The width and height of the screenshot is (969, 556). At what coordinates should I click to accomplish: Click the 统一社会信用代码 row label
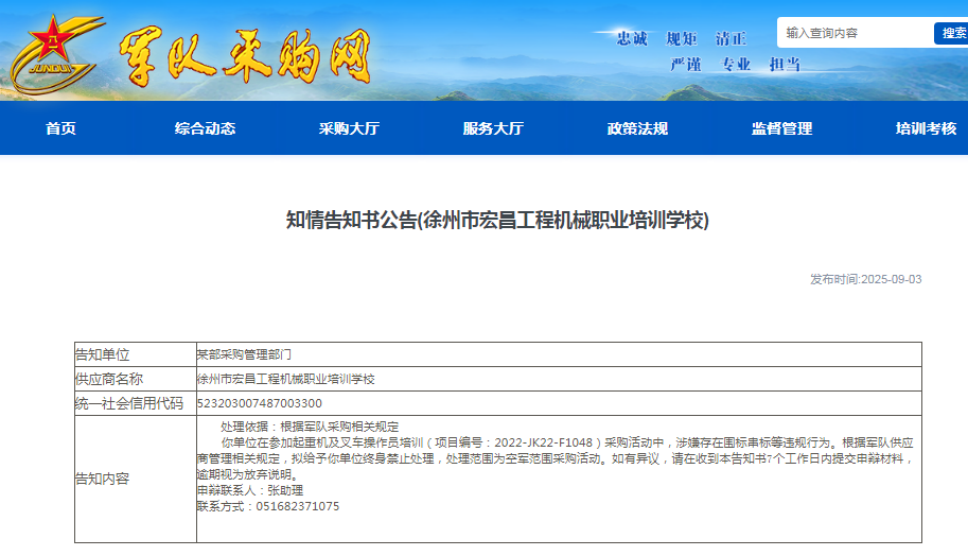tap(129, 403)
